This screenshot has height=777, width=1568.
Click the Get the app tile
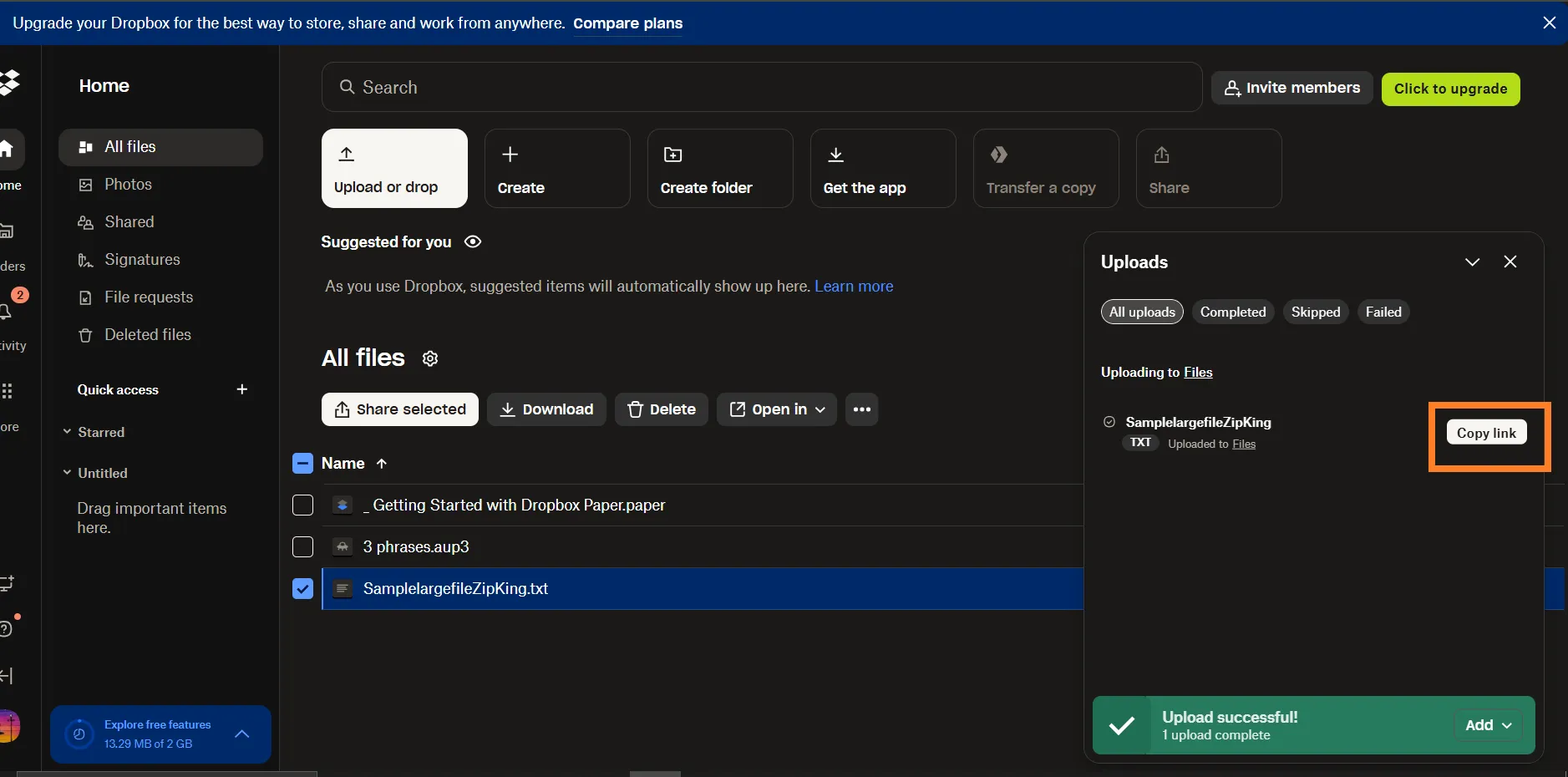click(883, 168)
